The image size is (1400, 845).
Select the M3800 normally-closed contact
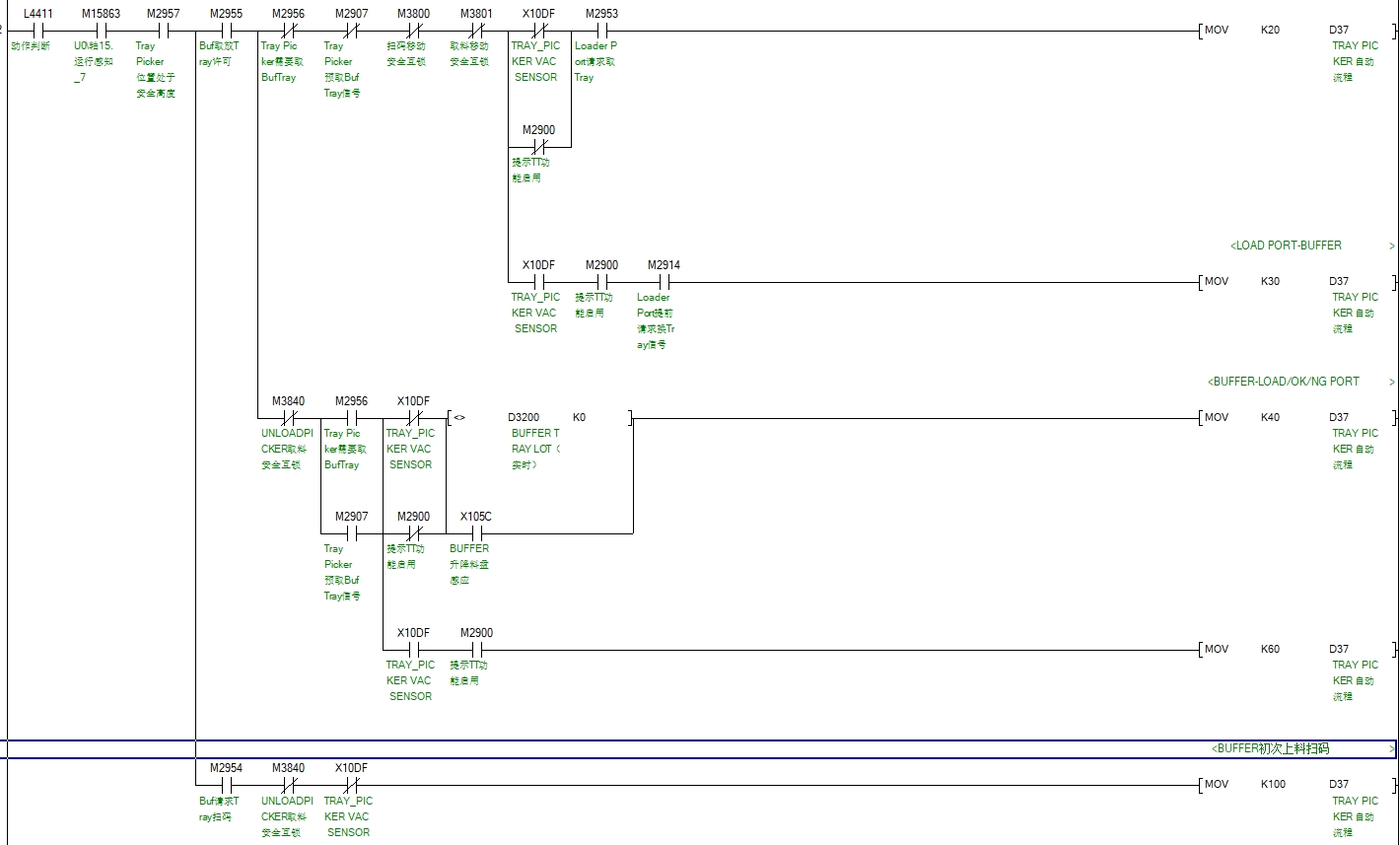pyautogui.click(x=413, y=31)
